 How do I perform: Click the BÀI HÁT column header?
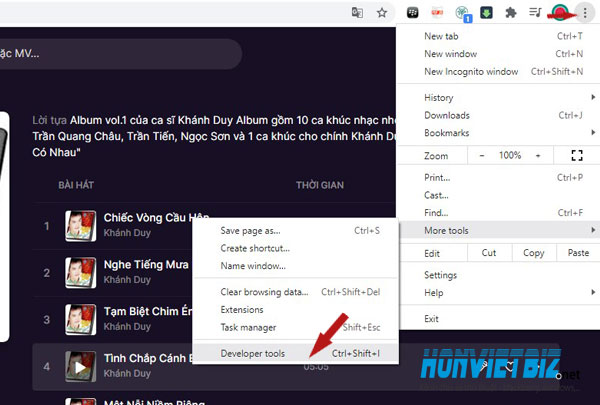[76, 185]
